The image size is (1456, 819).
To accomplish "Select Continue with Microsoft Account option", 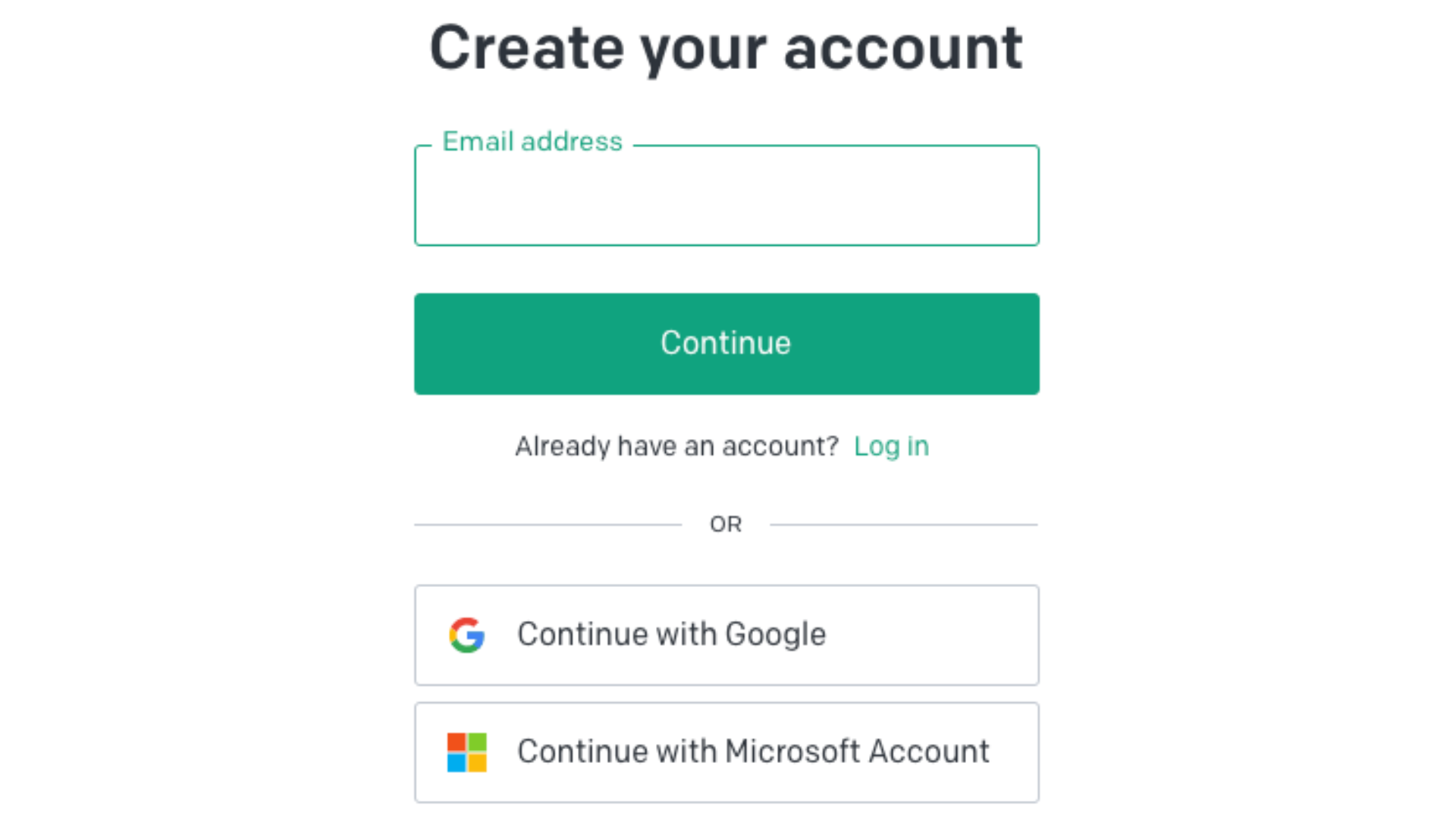I will 727,752.
